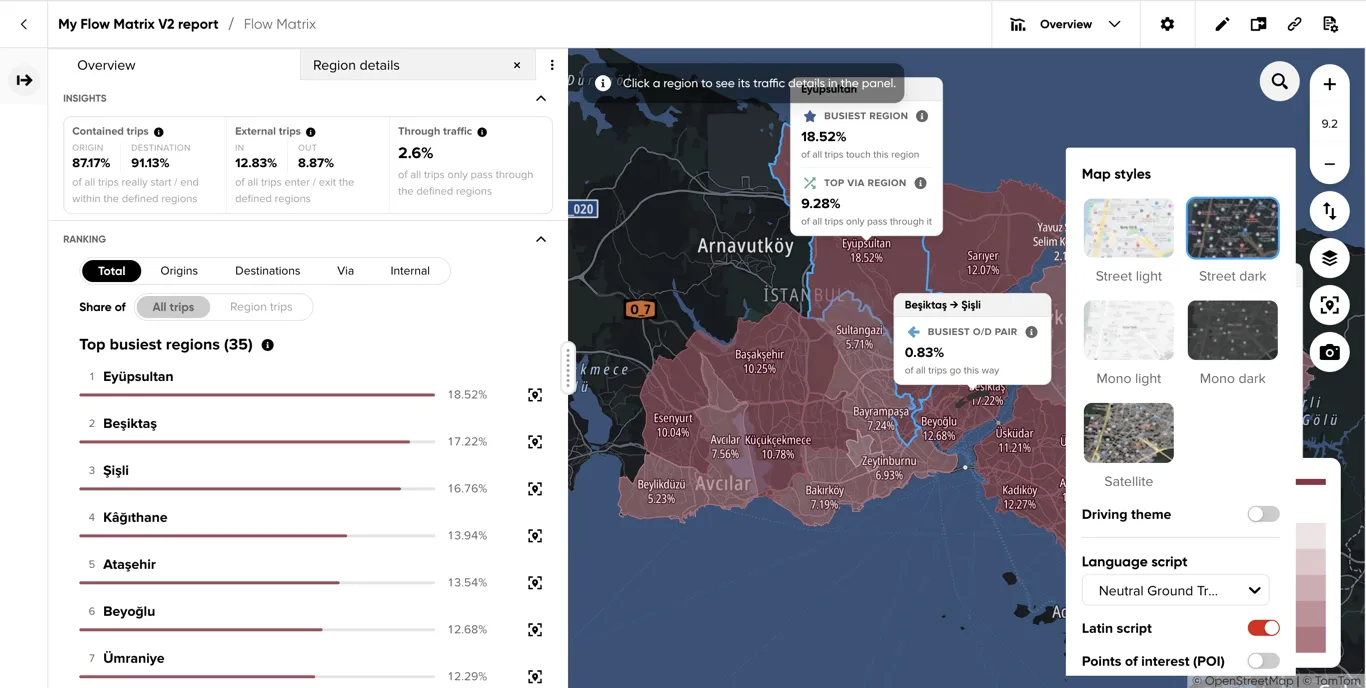1366x688 pixels.
Task: Close the Region details tab
Action: click(x=517, y=65)
